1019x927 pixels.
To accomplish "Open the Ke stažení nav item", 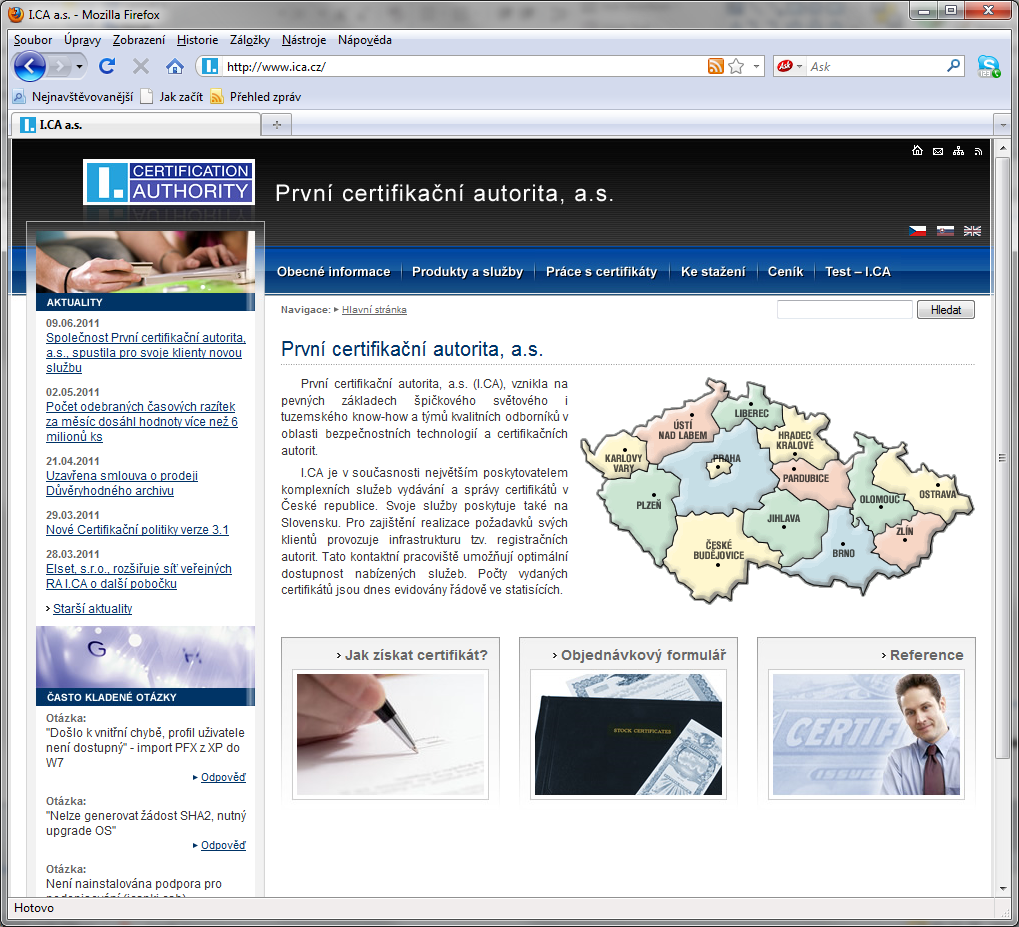I will click(x=713, y=272).
